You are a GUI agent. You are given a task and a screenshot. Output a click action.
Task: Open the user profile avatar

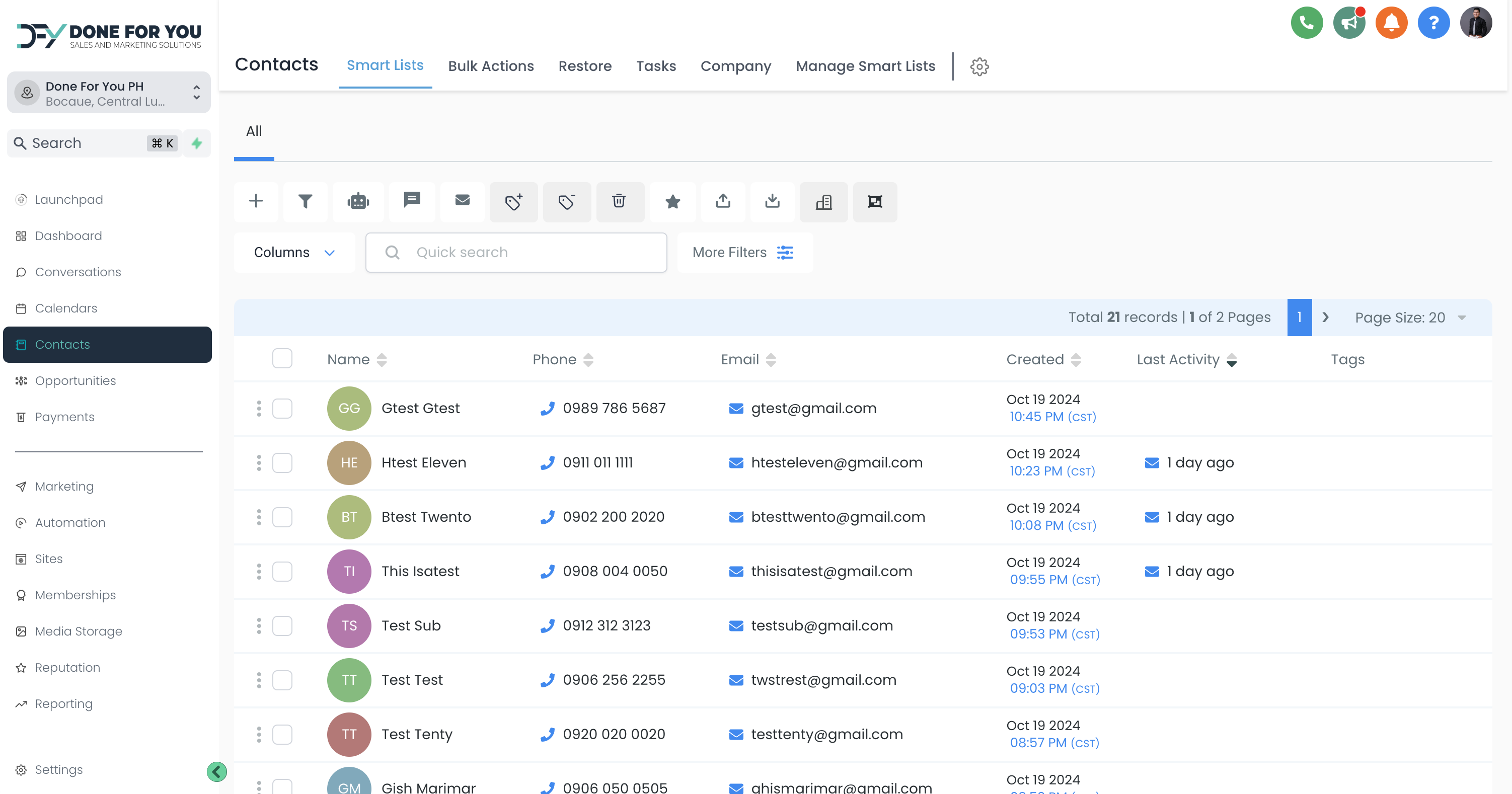pos(1476,23)
